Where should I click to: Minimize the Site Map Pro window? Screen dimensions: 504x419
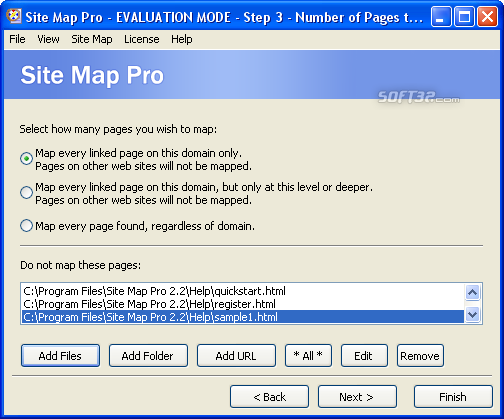point(441,16)
